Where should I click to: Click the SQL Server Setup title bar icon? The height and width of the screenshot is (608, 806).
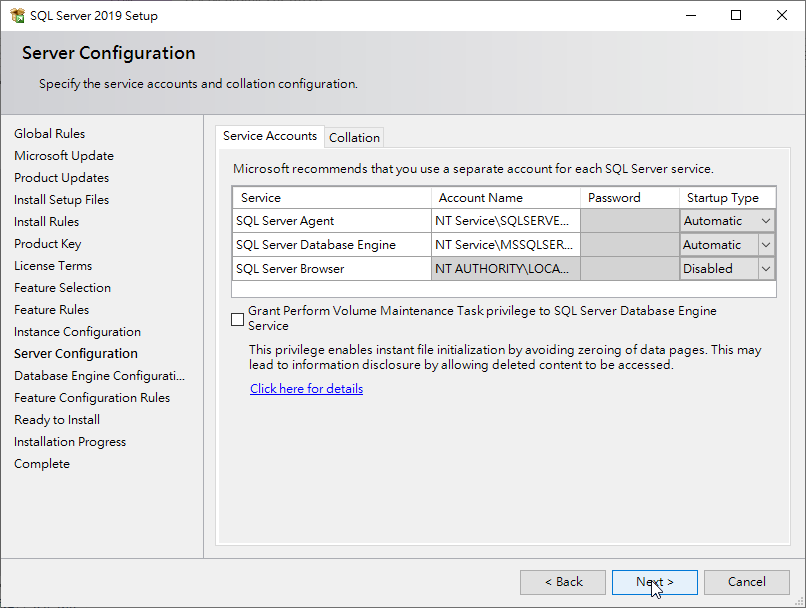tap(17, 15)
